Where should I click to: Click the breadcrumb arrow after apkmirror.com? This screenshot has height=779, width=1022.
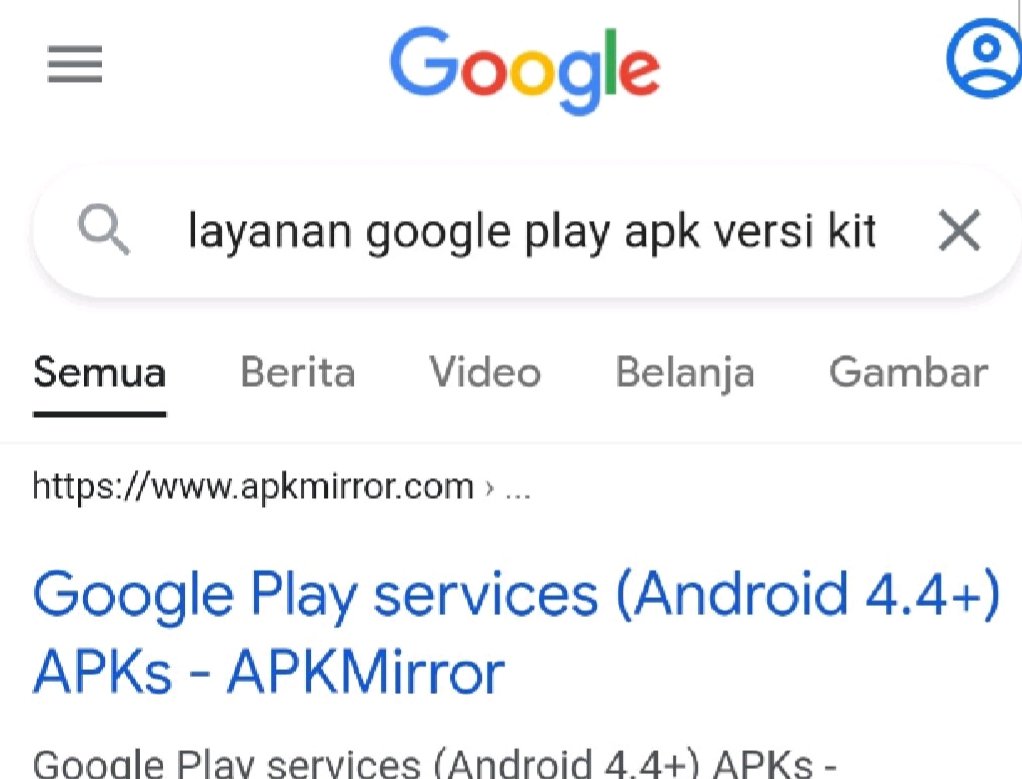point(489,487)
